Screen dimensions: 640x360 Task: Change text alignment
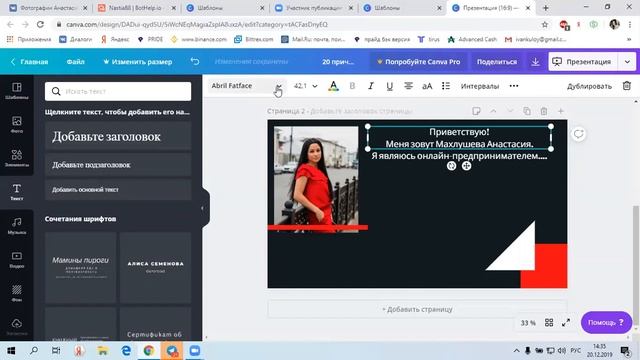point(408,86)
